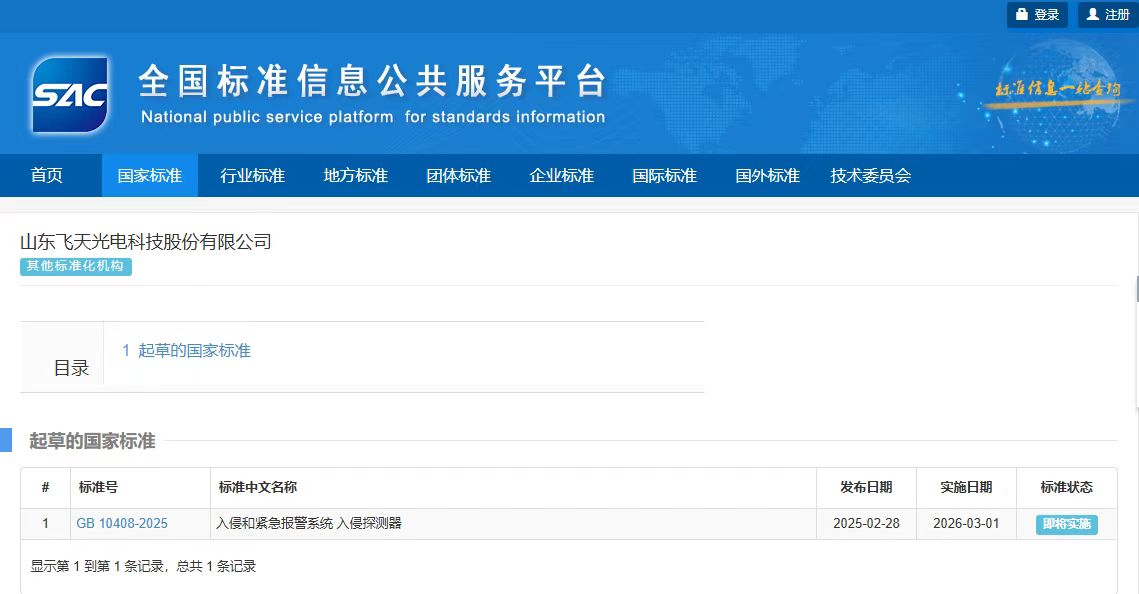Click the 标准状态 column header
Image resolution: width=1139 pixels, height=594 pixels.
click(1066, 487)
